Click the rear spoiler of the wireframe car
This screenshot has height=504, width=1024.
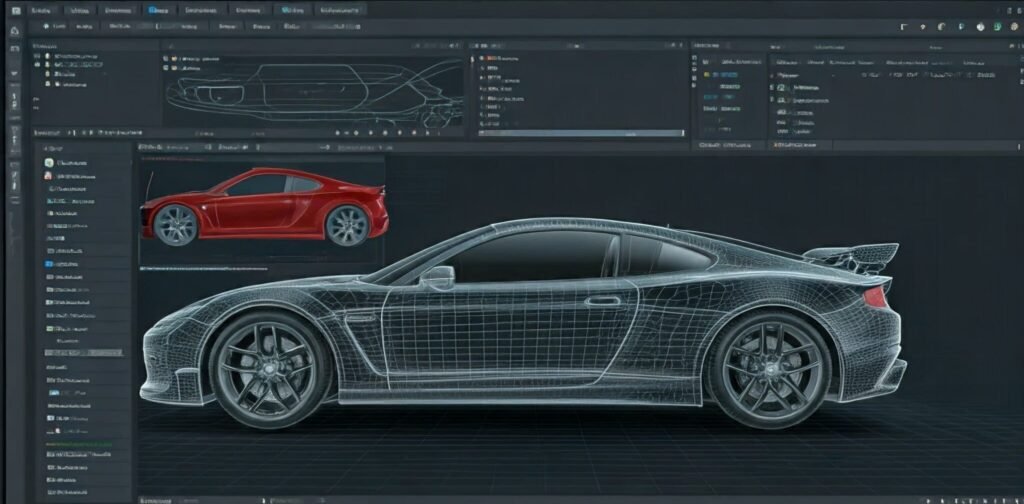tap(853, 256)
